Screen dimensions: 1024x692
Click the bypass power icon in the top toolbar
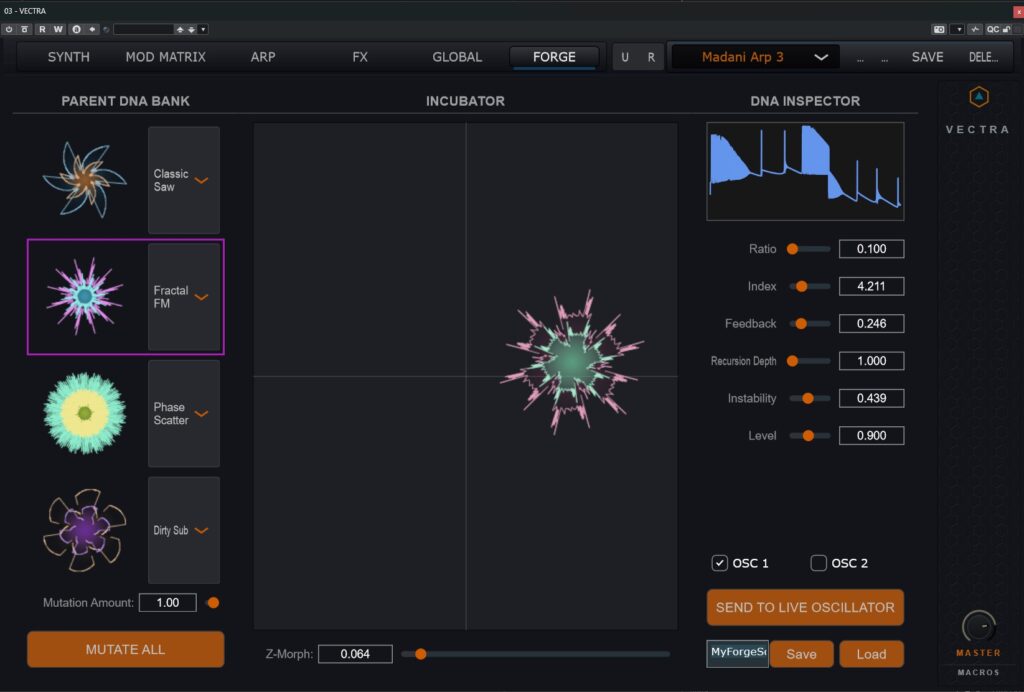[8, 29]
